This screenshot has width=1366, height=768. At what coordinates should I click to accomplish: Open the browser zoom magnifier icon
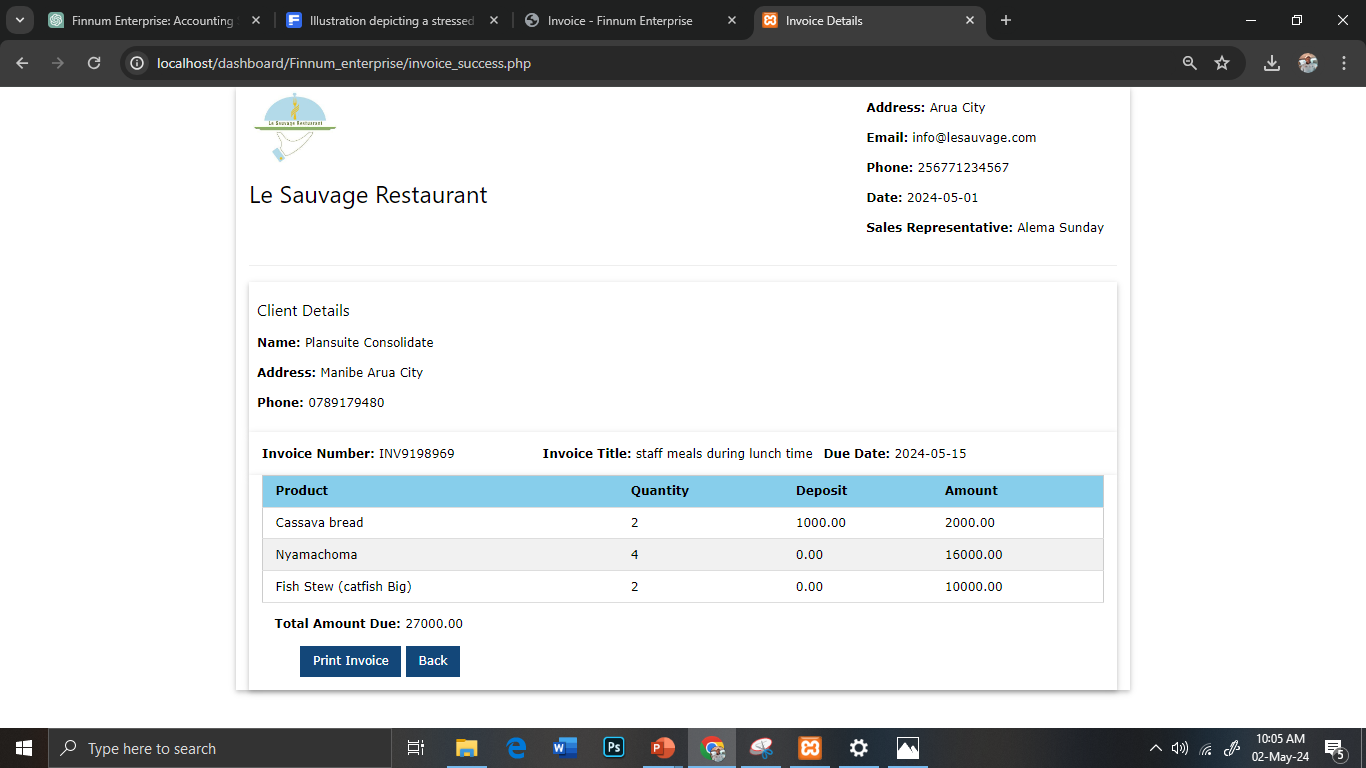pos(1189,63)
